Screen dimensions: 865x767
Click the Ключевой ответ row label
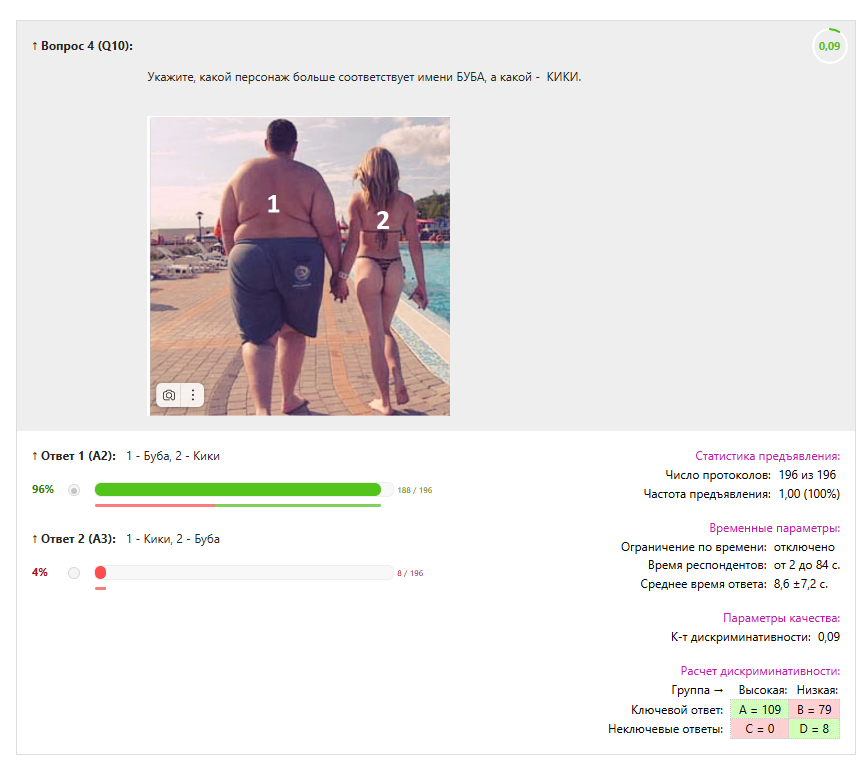(677, 710)
